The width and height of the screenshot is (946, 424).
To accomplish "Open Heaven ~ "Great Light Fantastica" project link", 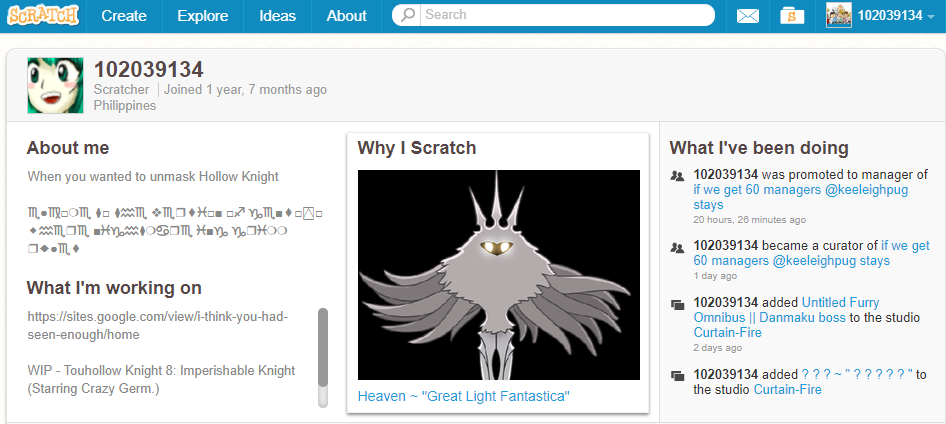I will (464, 396).
